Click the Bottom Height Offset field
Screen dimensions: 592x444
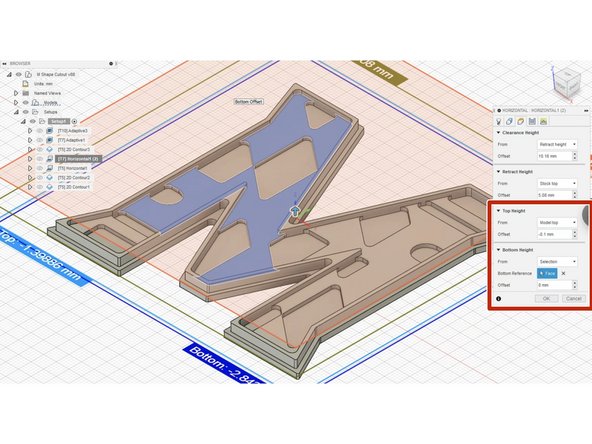[x=555, y=285]
